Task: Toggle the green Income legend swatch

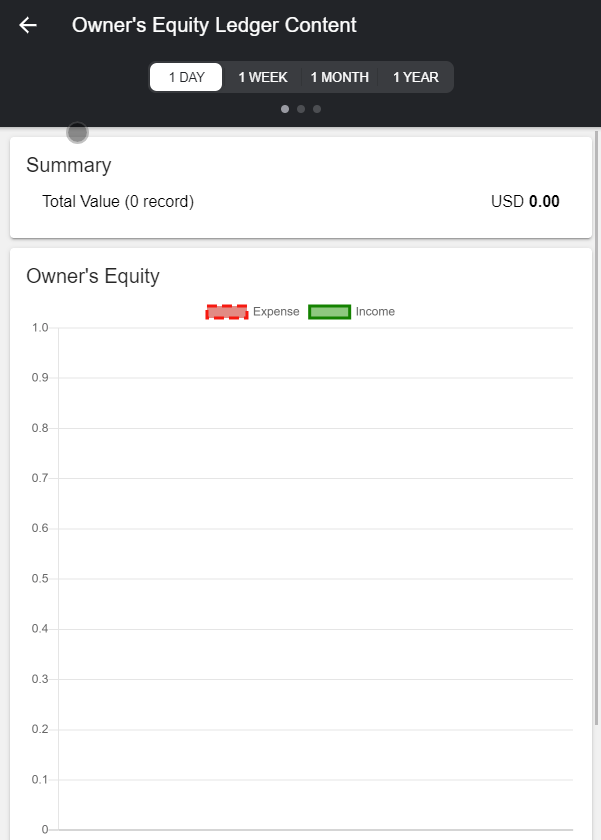Action: click(329, 312)
